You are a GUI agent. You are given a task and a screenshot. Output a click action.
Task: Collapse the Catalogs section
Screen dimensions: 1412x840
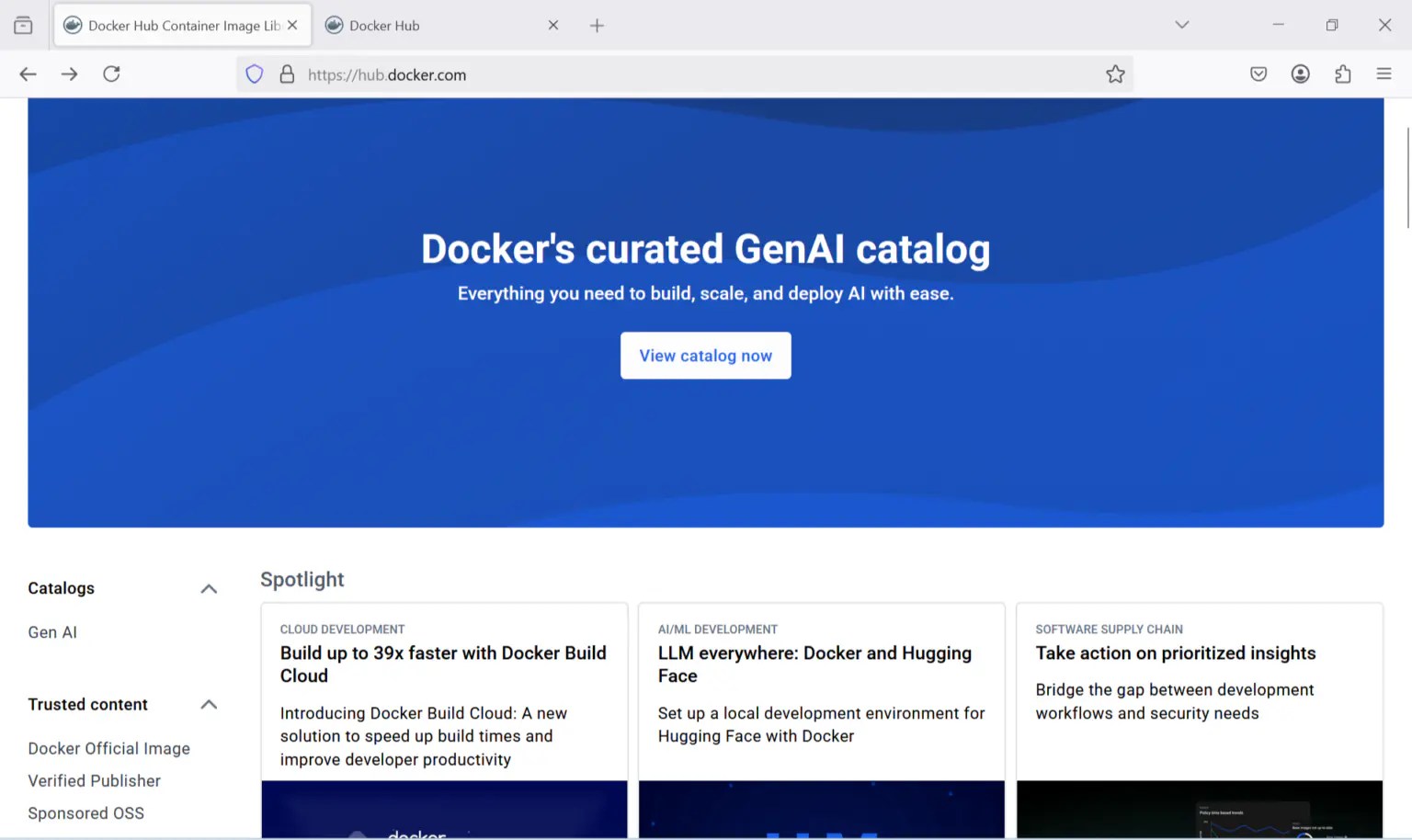click(x=209, y=589)
